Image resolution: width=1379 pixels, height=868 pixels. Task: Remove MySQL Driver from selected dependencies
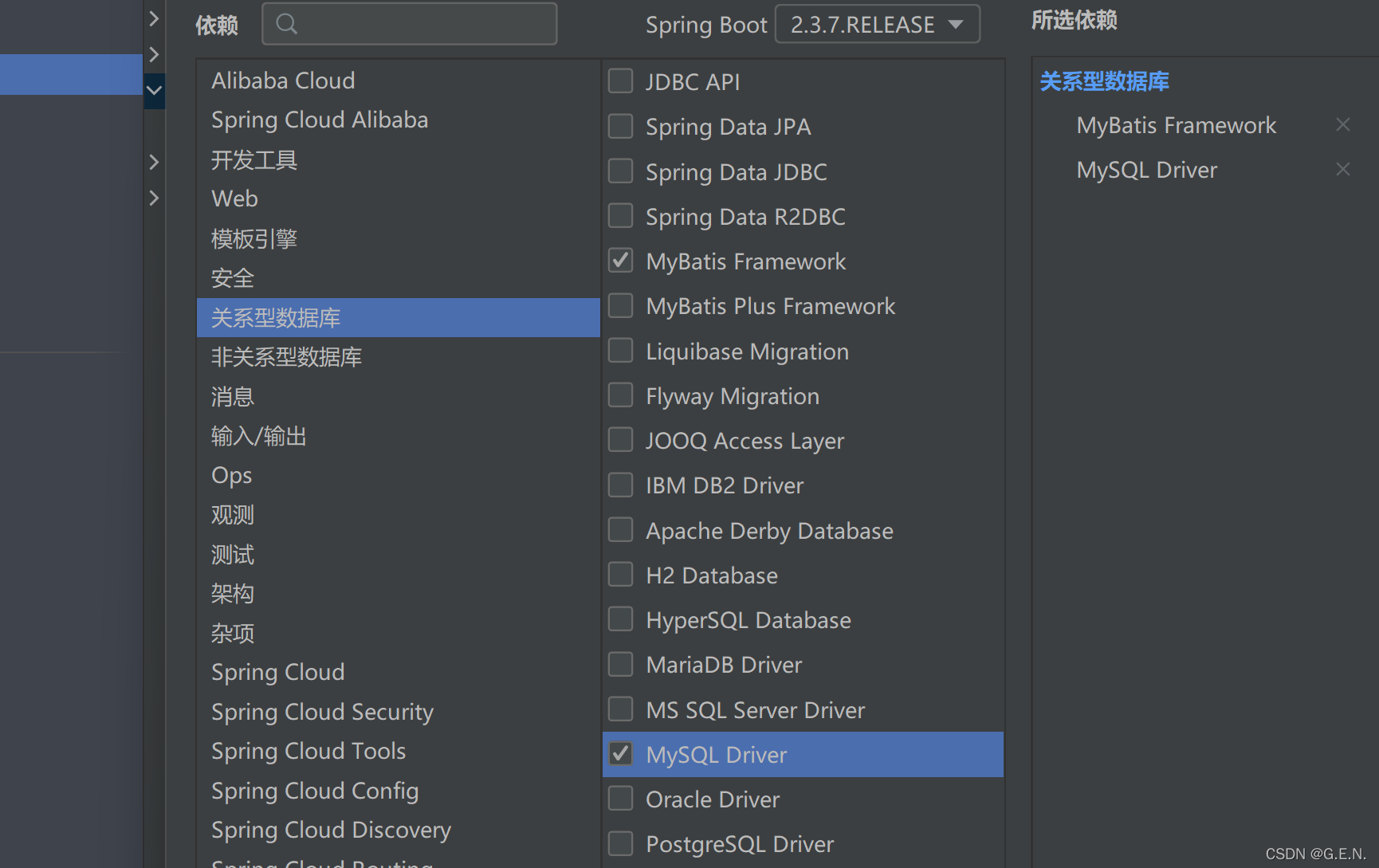click(1342, 169)
